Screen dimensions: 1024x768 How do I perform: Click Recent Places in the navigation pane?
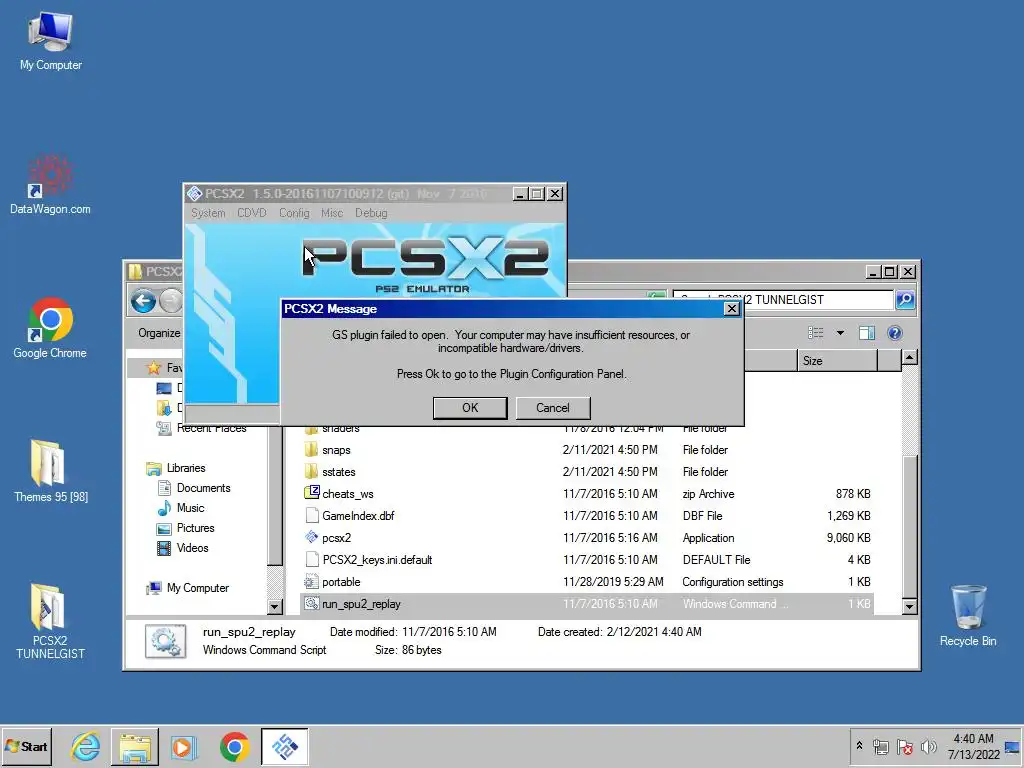pos(211,428)
